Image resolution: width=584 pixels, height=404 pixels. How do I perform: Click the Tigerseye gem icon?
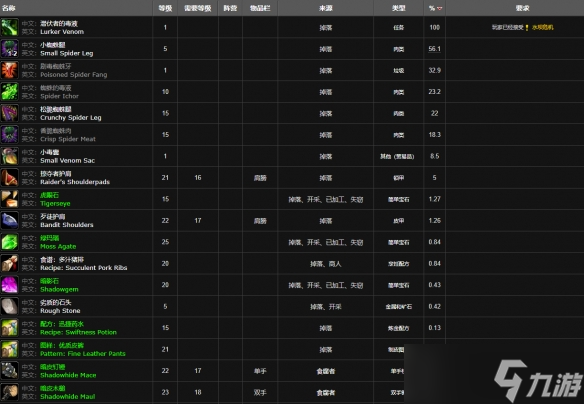point(9,199)
